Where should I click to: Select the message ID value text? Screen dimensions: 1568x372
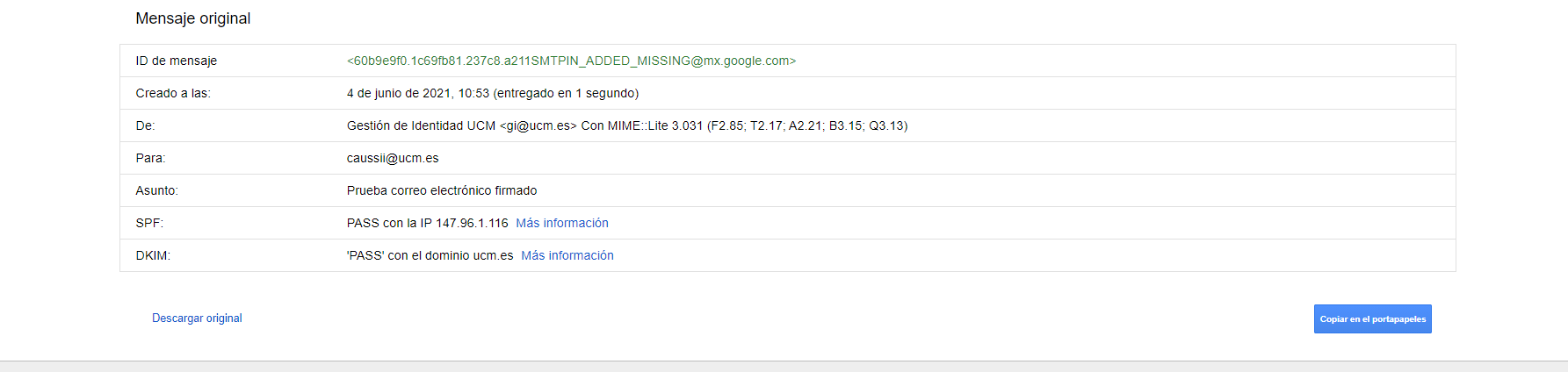coord(571,61)
